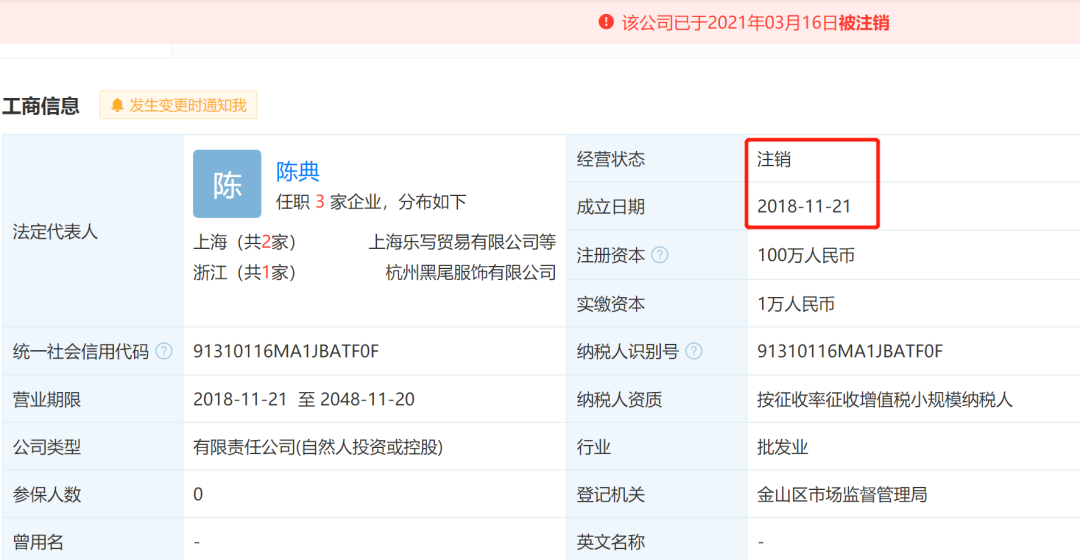Click insured count value 0
Image resolution: width=1080 pixels, height=560 pixels.
click(x=198, y=495)
